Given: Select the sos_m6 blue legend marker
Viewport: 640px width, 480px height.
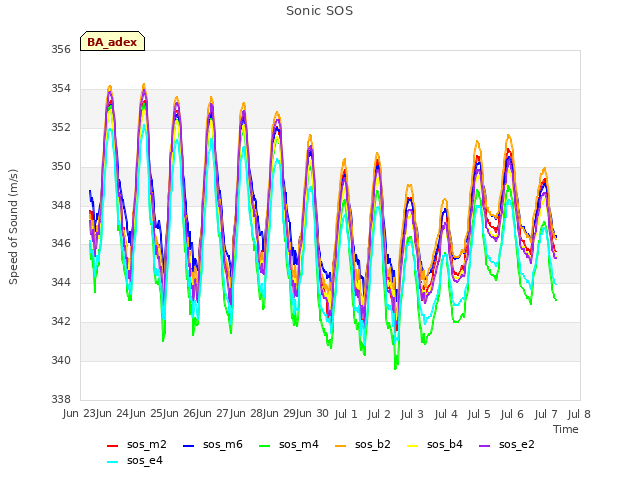Looking at the screenshot, I should [188, 446].
